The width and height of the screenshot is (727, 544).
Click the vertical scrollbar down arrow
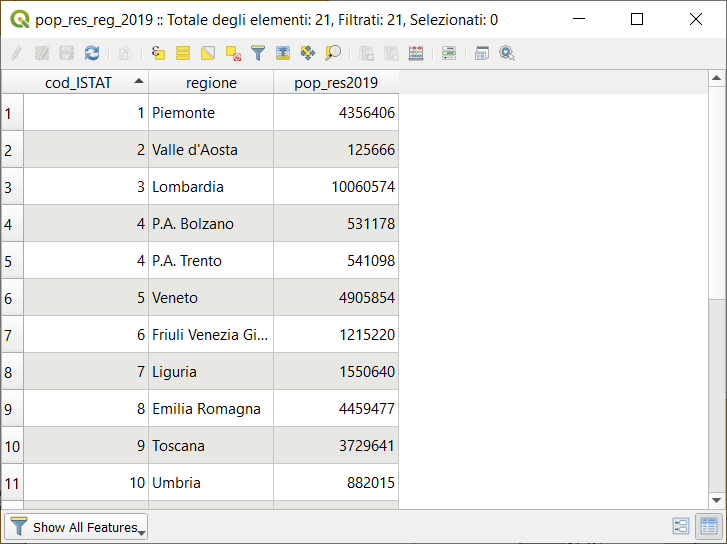(716, 500)
